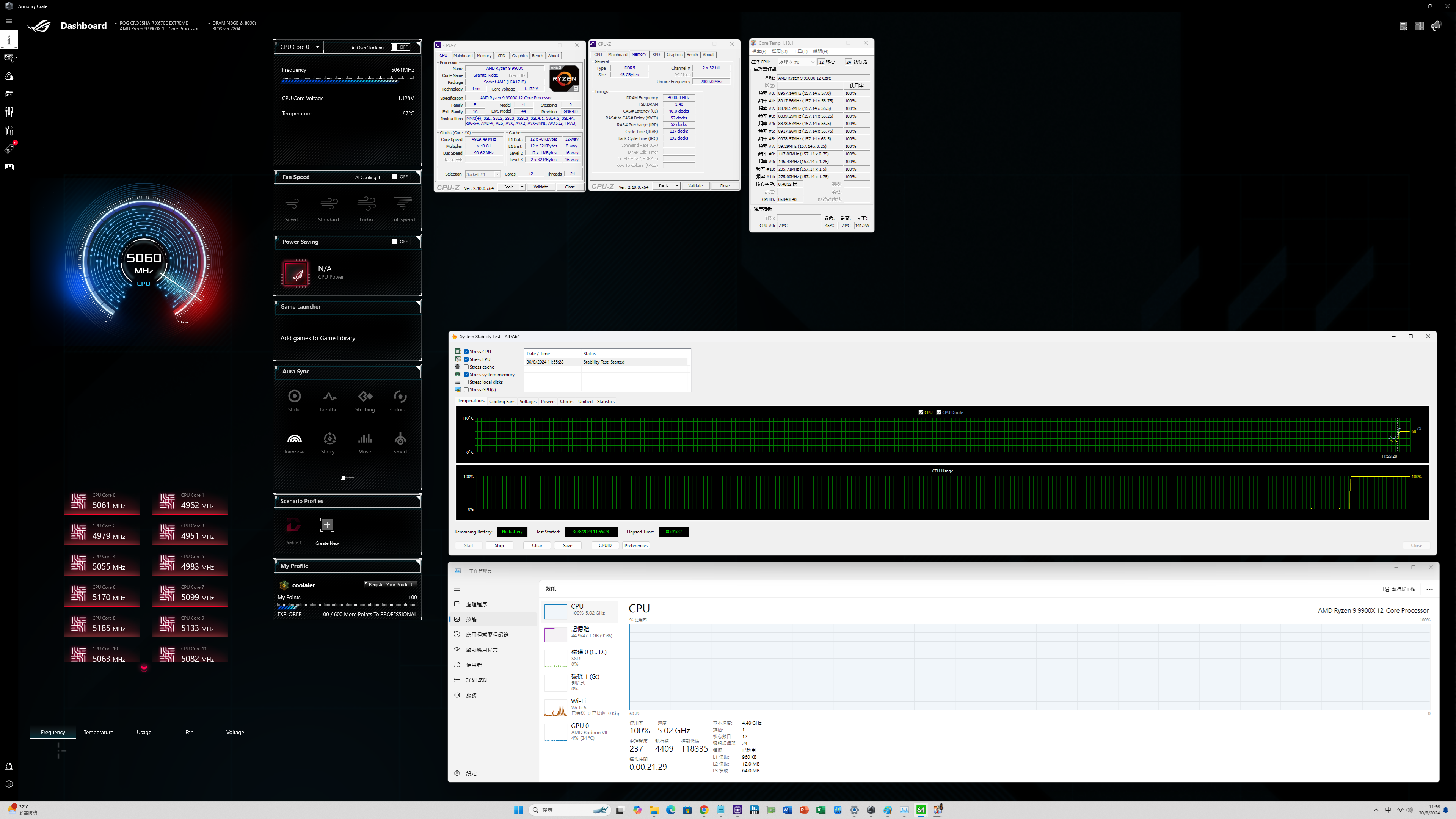Toggle Power Saving switch
The height and width of the screenshot is (819, 1456).
[x=400, y=242]
